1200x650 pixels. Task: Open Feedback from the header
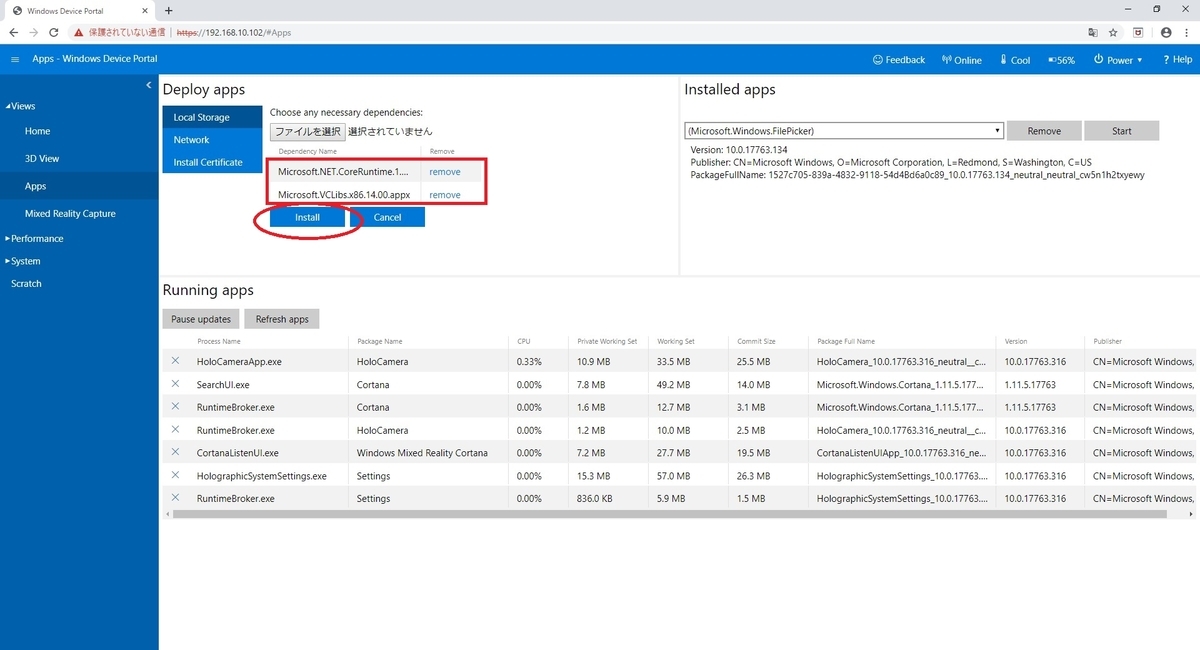(899, 60)
